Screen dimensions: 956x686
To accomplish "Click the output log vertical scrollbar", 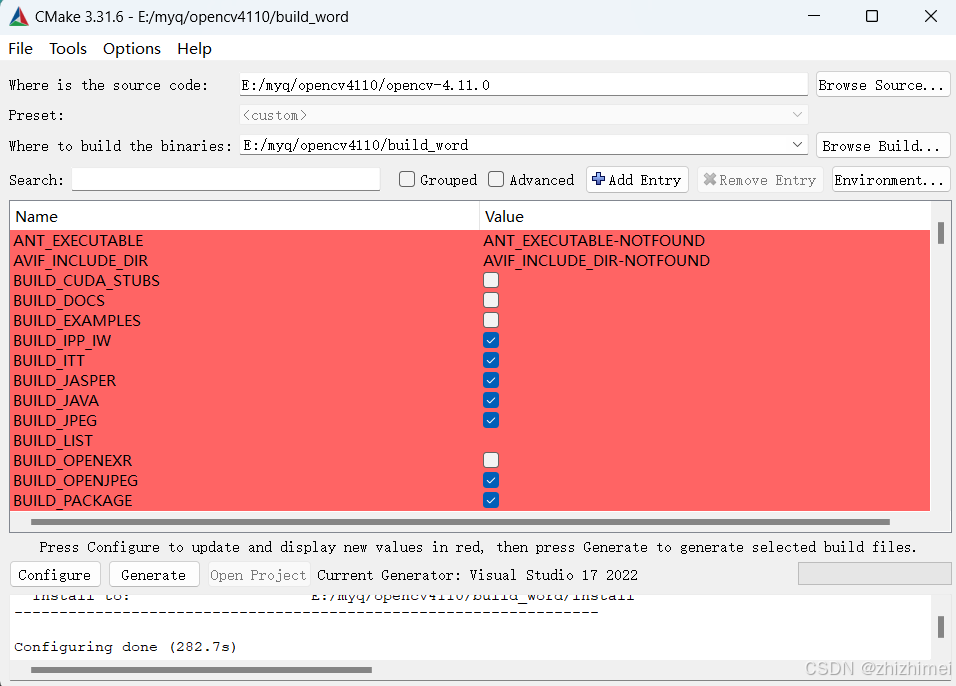I will pyautogui.click(x=941, y=627).
